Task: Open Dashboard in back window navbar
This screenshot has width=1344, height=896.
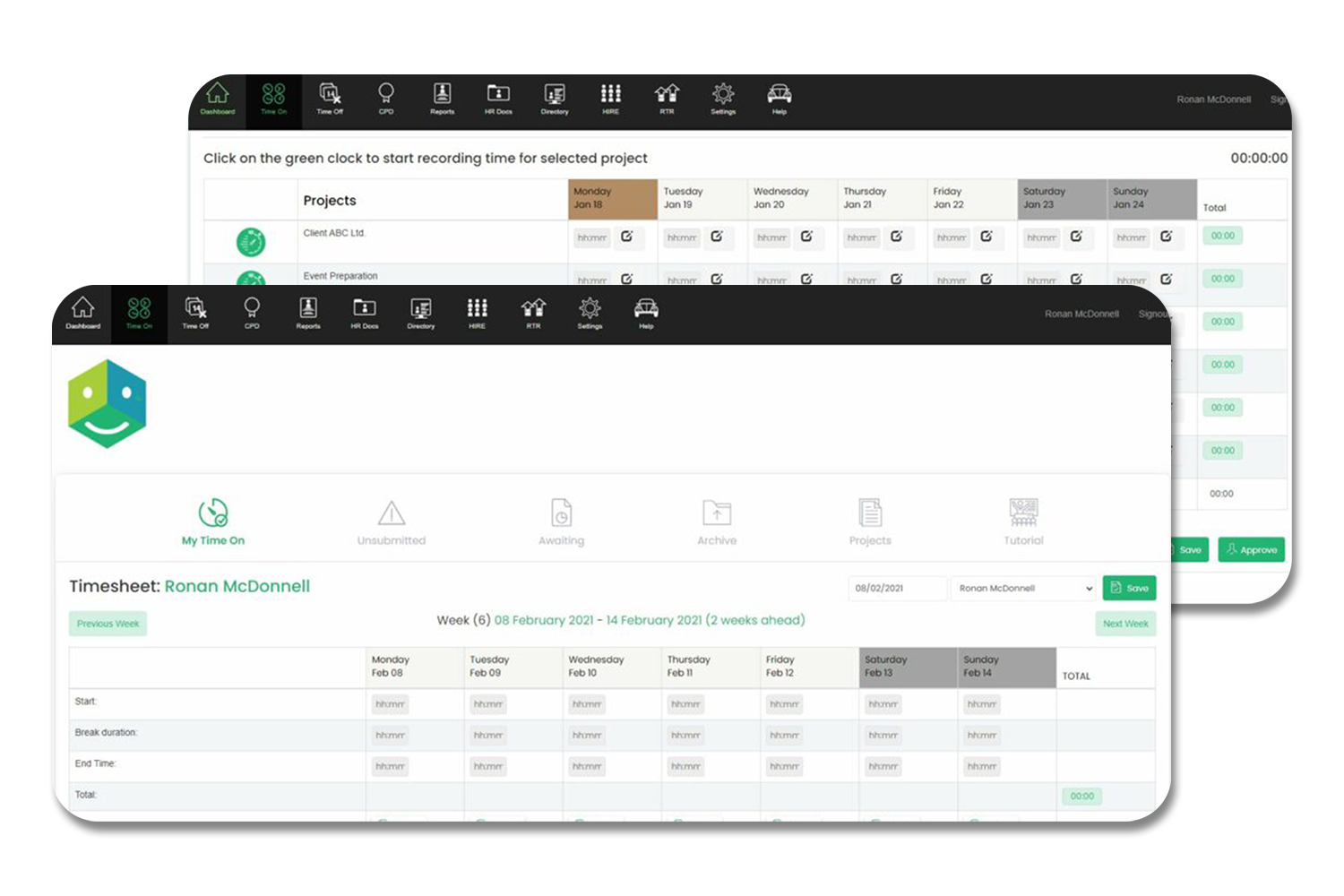Action: [x=218, y=99]
